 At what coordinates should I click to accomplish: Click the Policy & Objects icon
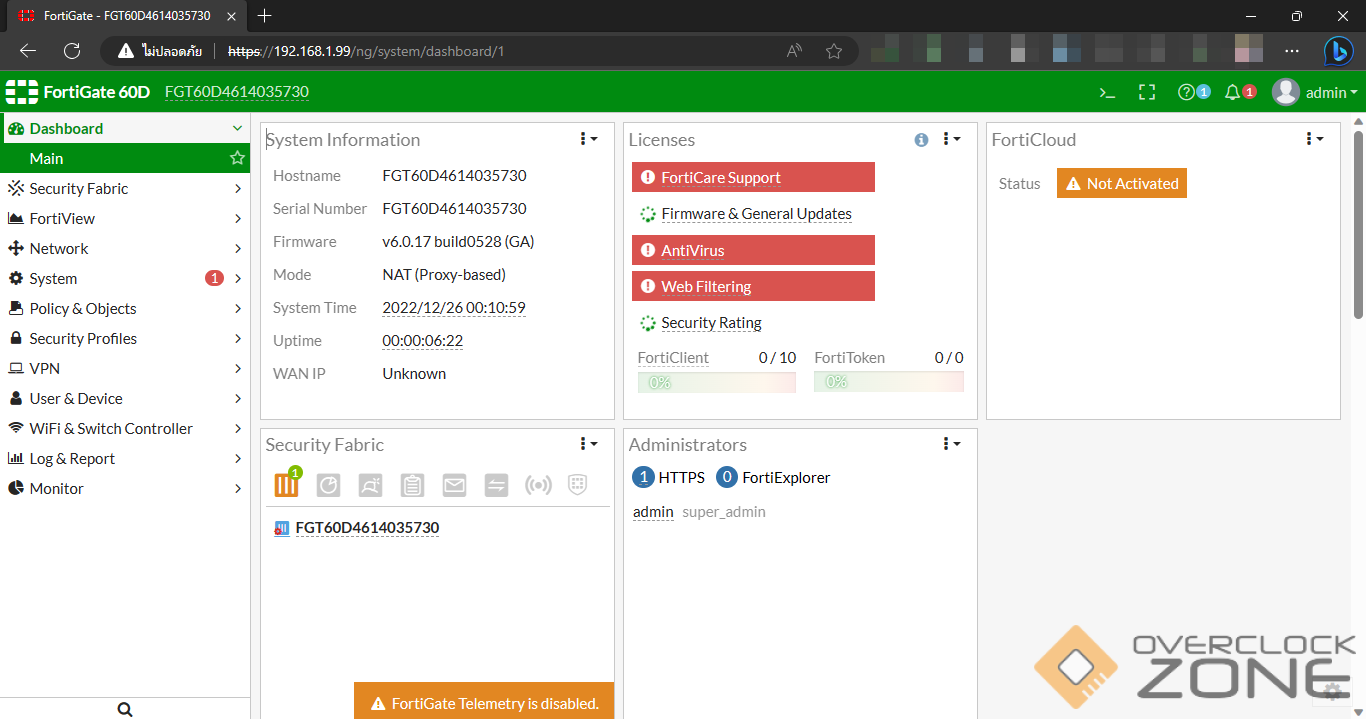[x=15, y=308]
